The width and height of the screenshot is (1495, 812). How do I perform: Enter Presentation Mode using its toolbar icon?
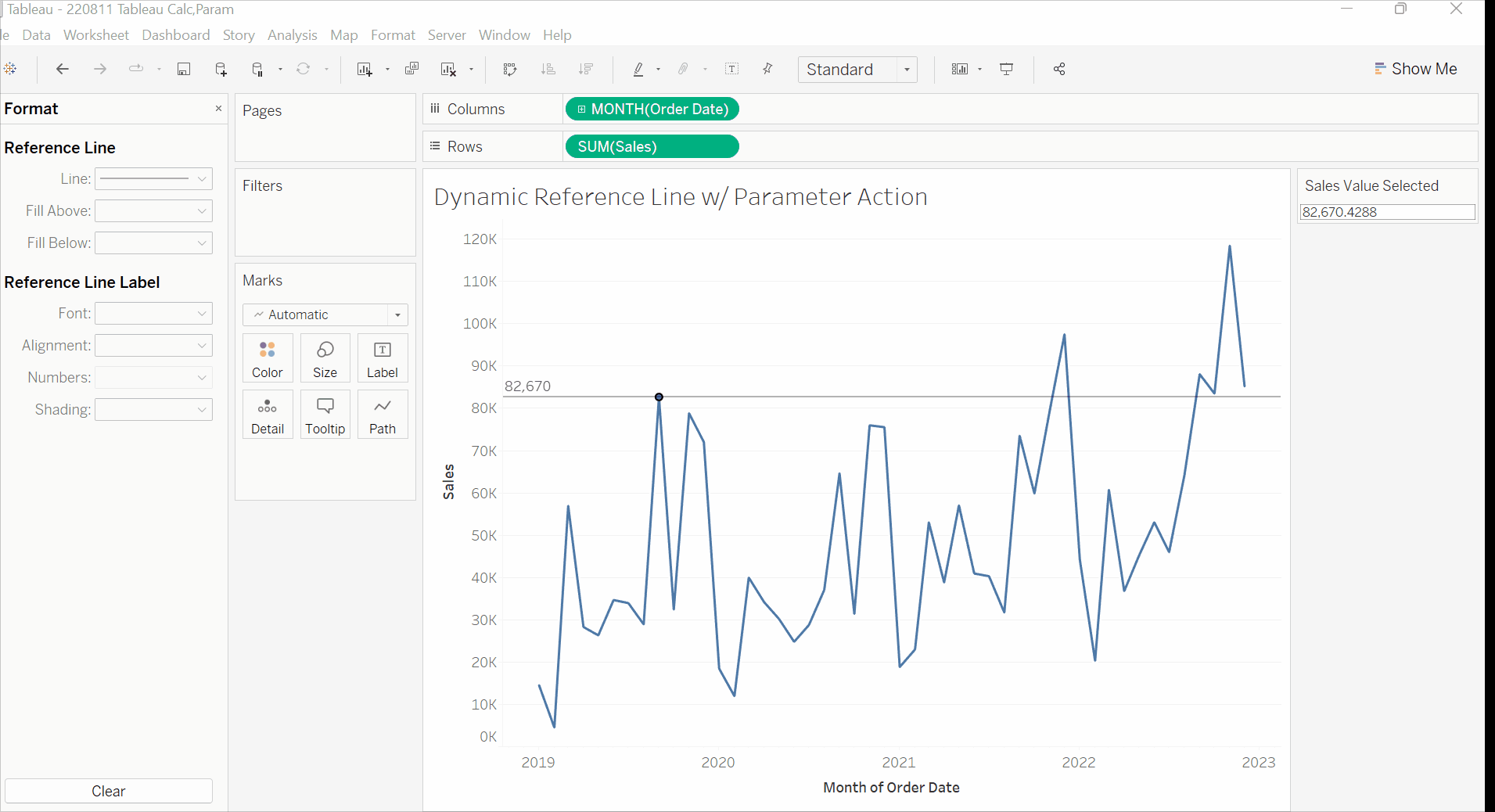(1006, 69)
